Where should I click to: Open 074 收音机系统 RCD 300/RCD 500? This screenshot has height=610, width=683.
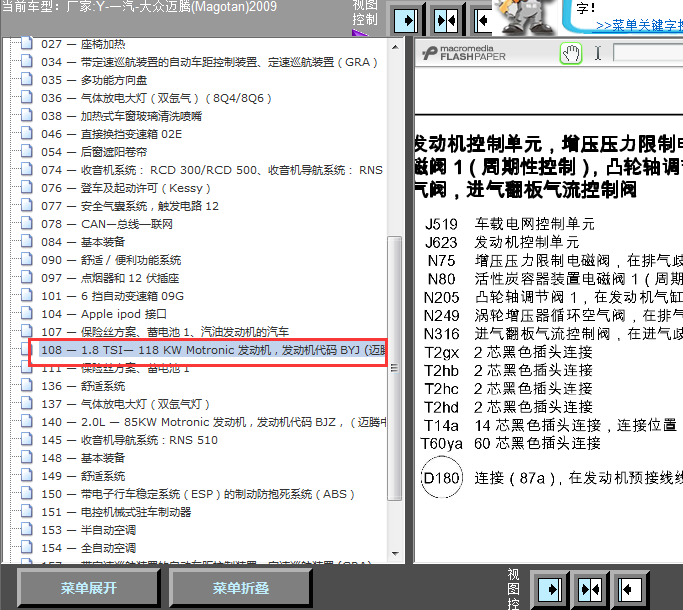pyautogui.click(x=212, y=170)
